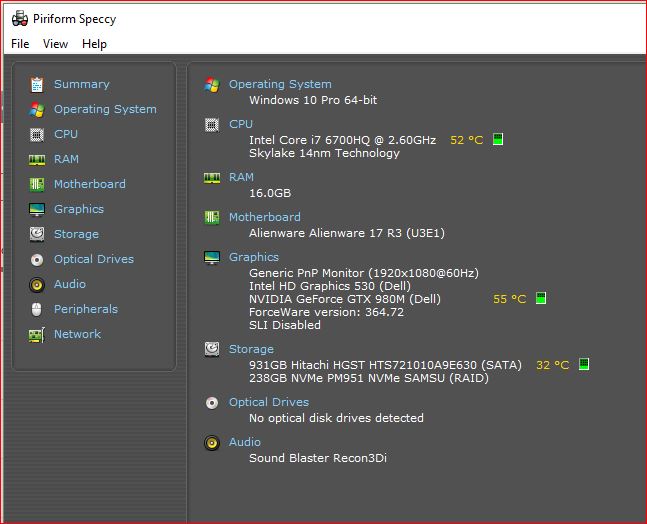647x524 pixels.
Task: Click the green temperature gauge beside 32 °C
Action: (x=584, y=364)
